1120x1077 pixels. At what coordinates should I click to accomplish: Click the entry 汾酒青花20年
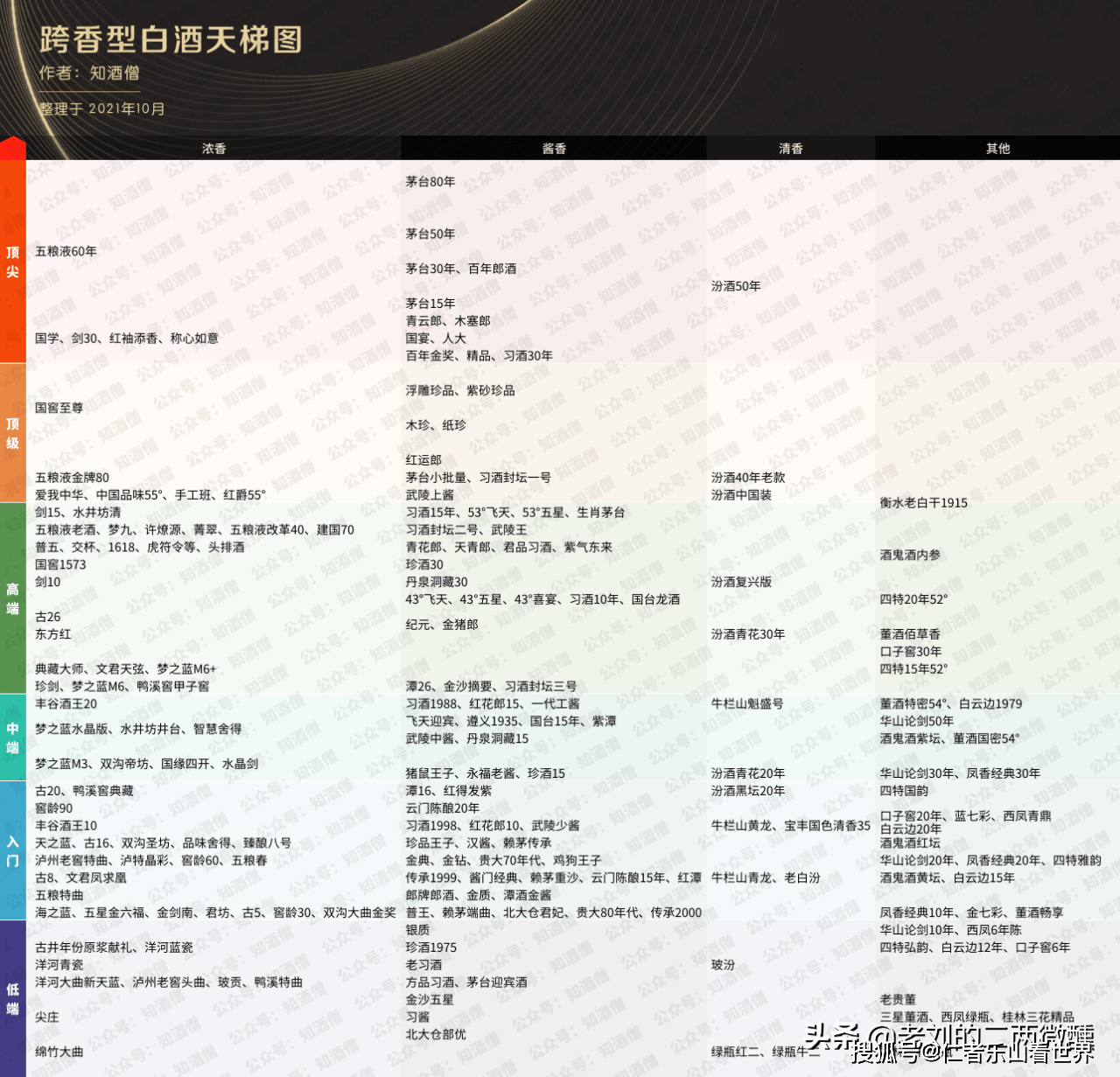[748, 773]
